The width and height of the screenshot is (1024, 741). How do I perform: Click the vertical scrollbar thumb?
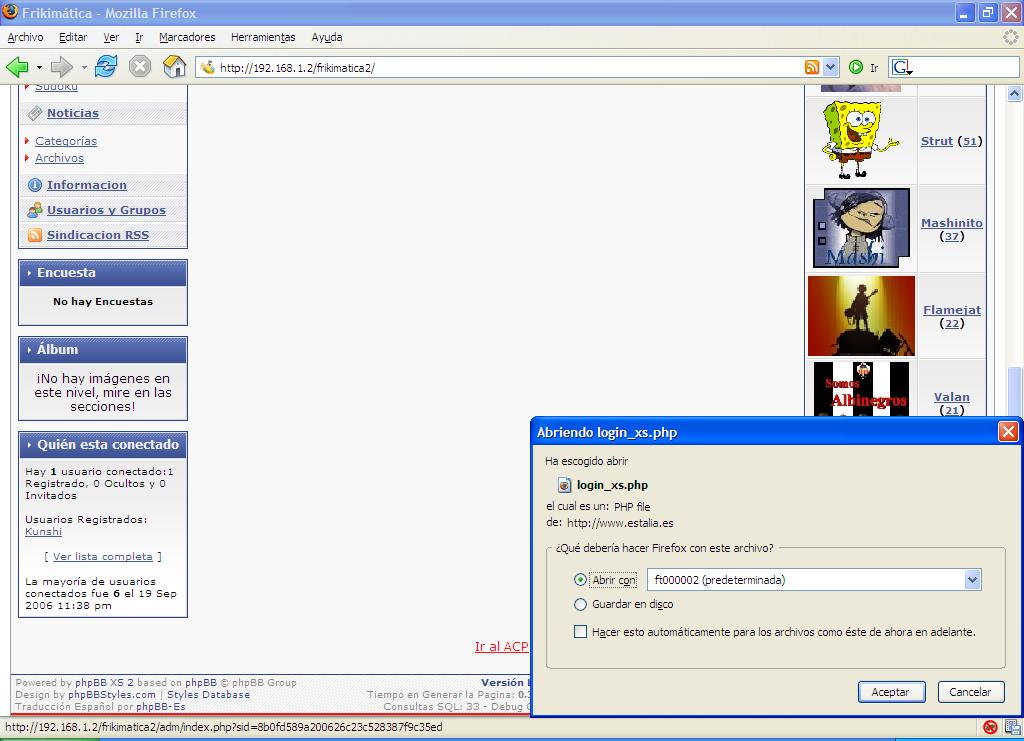(x=1014, y=390)
